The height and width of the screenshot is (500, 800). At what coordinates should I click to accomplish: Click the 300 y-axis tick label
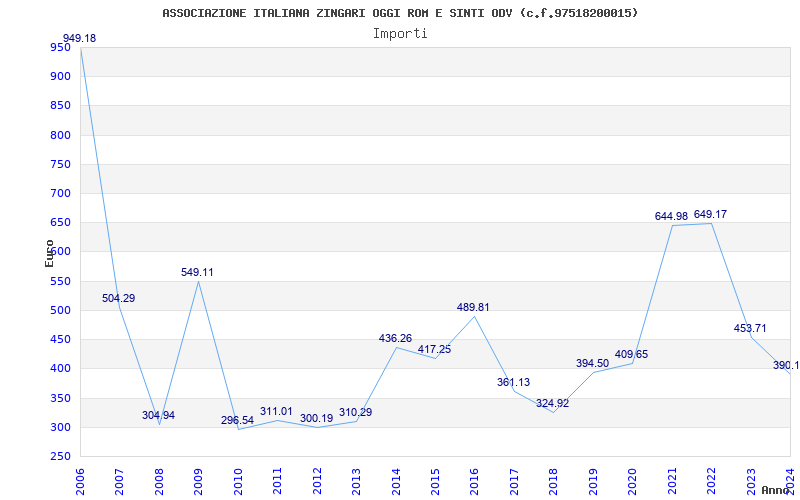(x=60, y=427)
